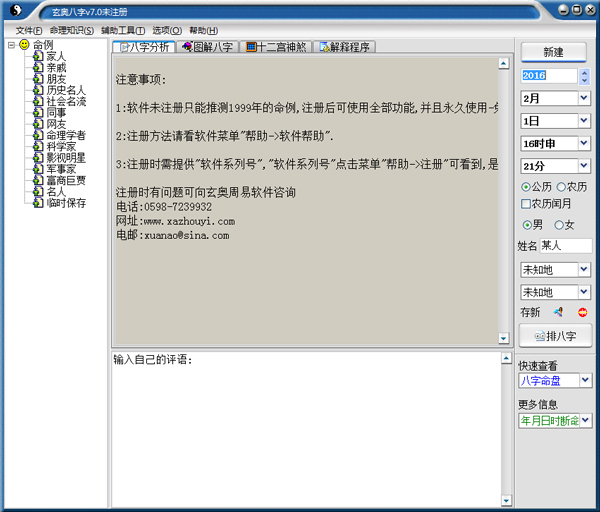The width and height of the screenshot is (600, 512).
Task: Collapse the 命例 tree root node
Action: click(x=11, y=45)
